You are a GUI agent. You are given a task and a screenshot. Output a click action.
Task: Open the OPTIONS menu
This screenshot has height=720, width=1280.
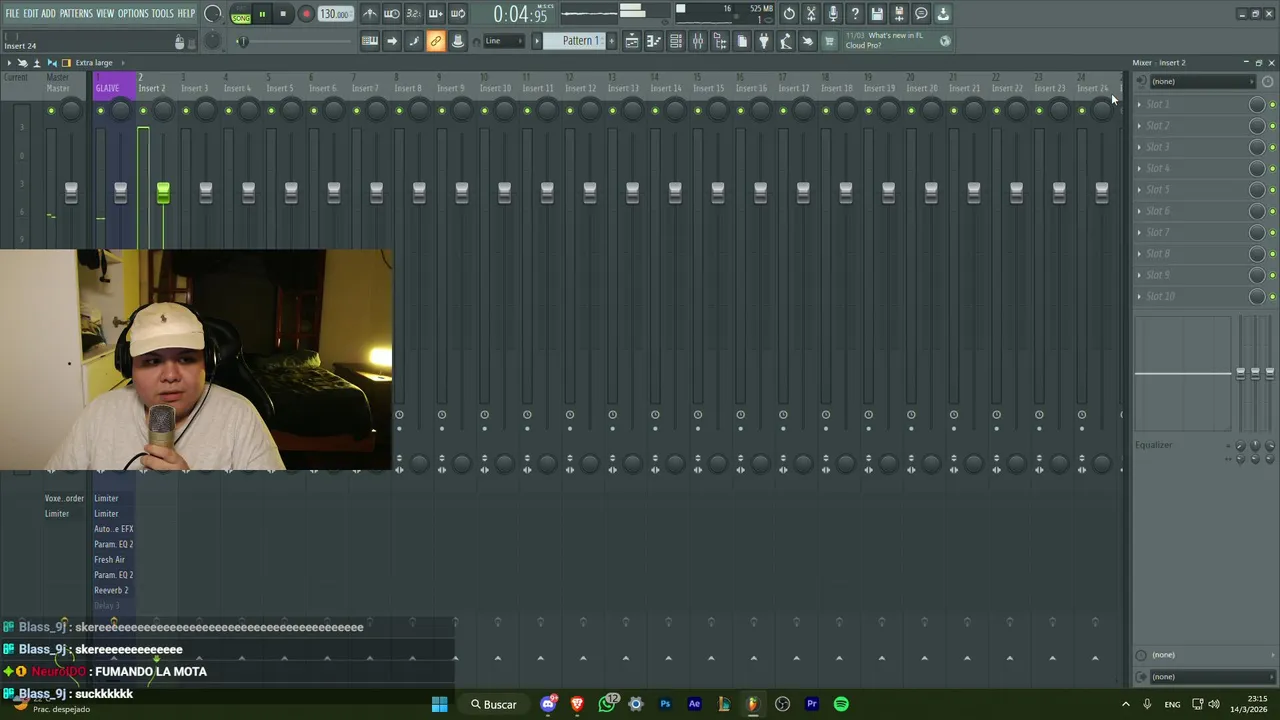[x=133, y=13]
